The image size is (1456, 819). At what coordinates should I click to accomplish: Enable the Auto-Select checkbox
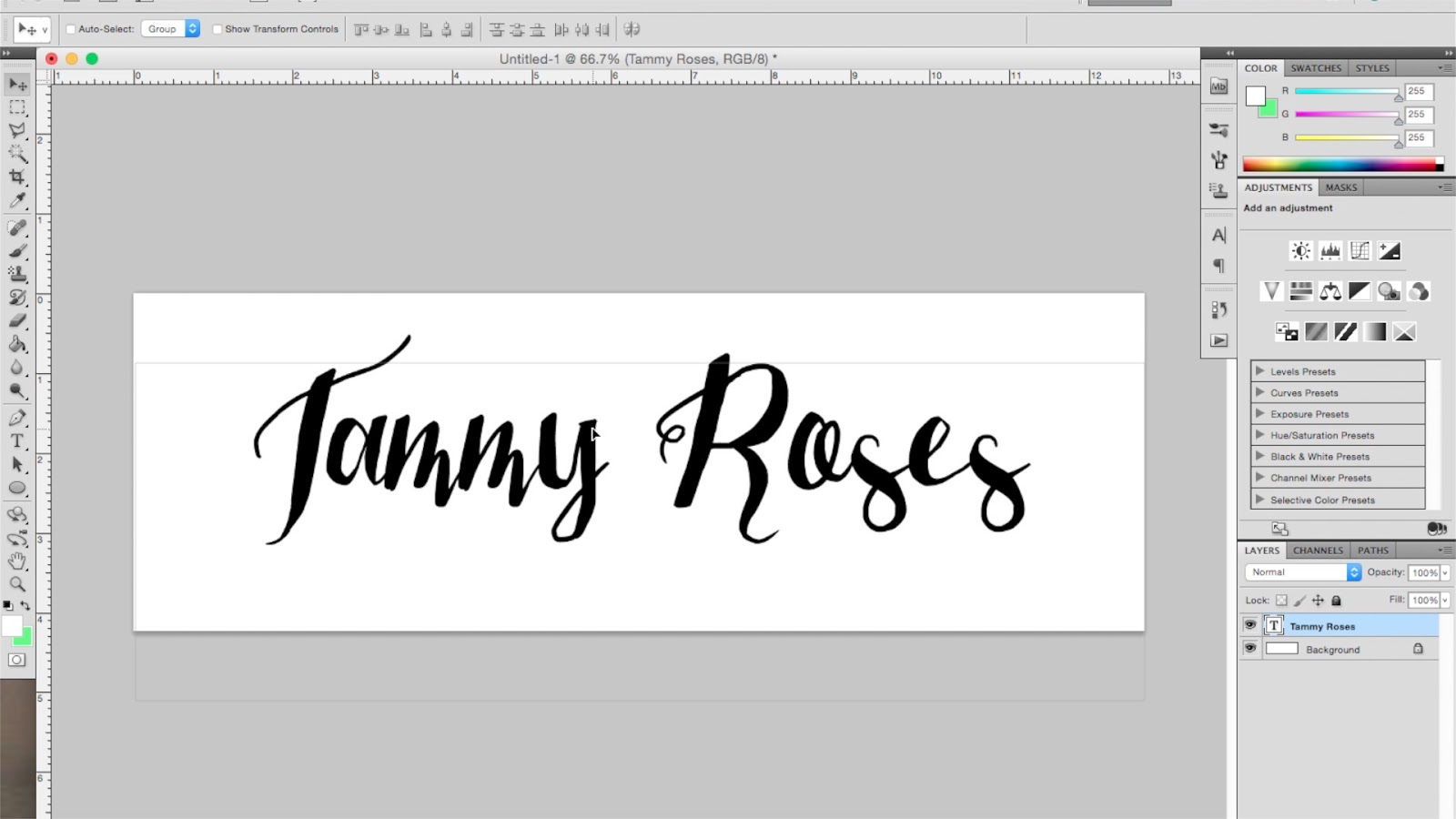coord(70,29)
